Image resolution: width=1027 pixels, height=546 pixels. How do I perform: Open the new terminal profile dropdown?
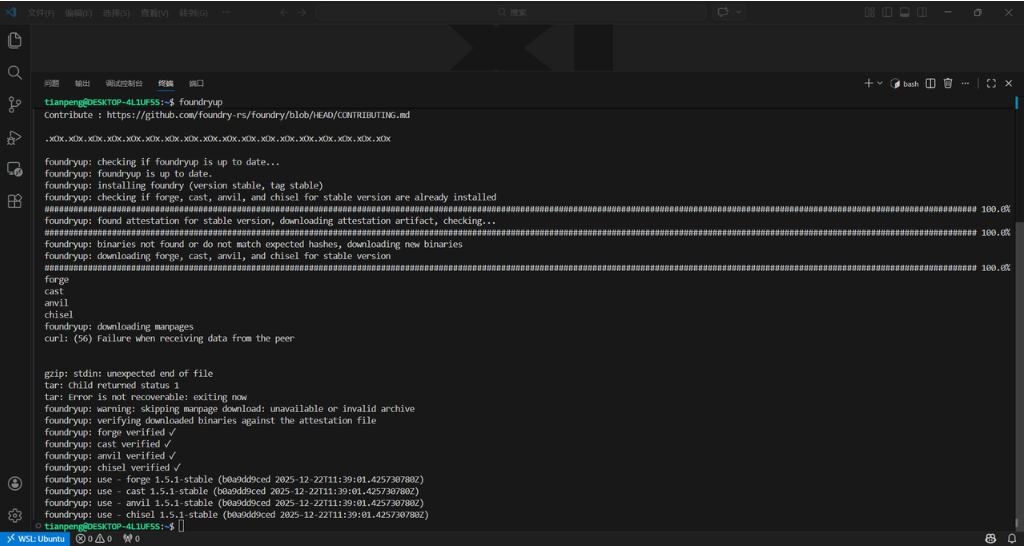tap(880, 83)
